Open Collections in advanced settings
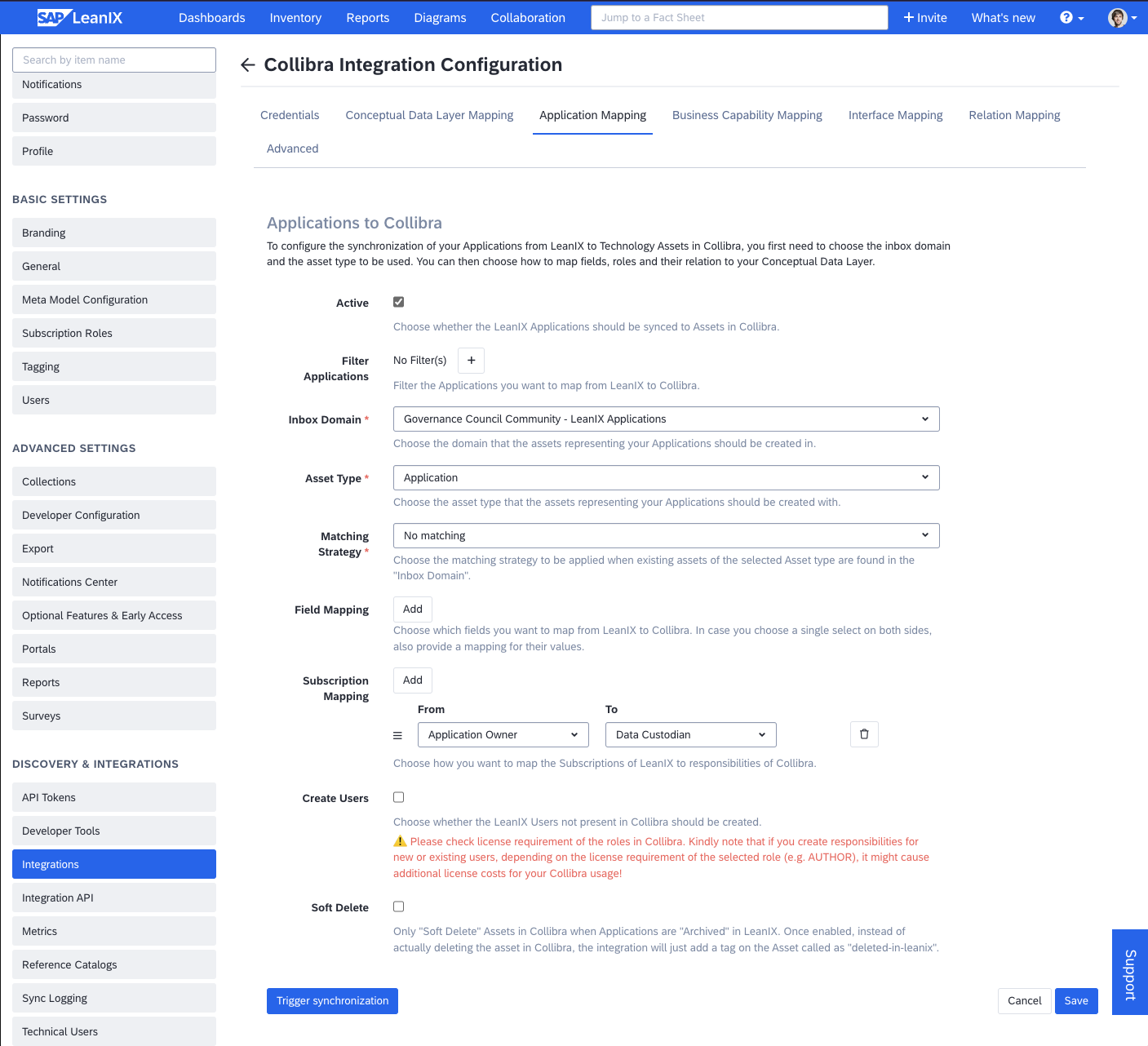 click(114, 481)
